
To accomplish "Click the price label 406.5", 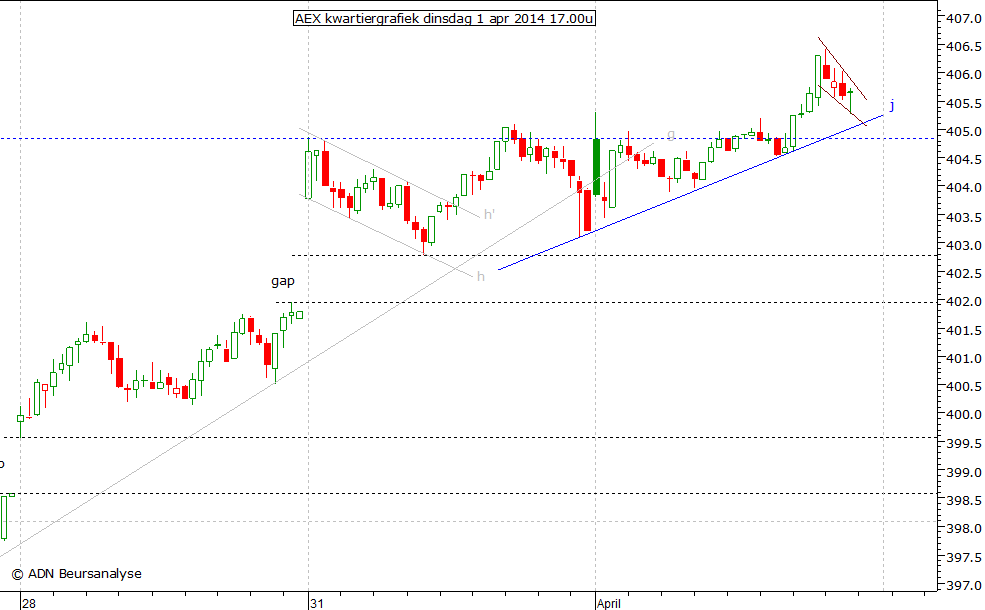I will pyautogui.click(x=964, y=46).
